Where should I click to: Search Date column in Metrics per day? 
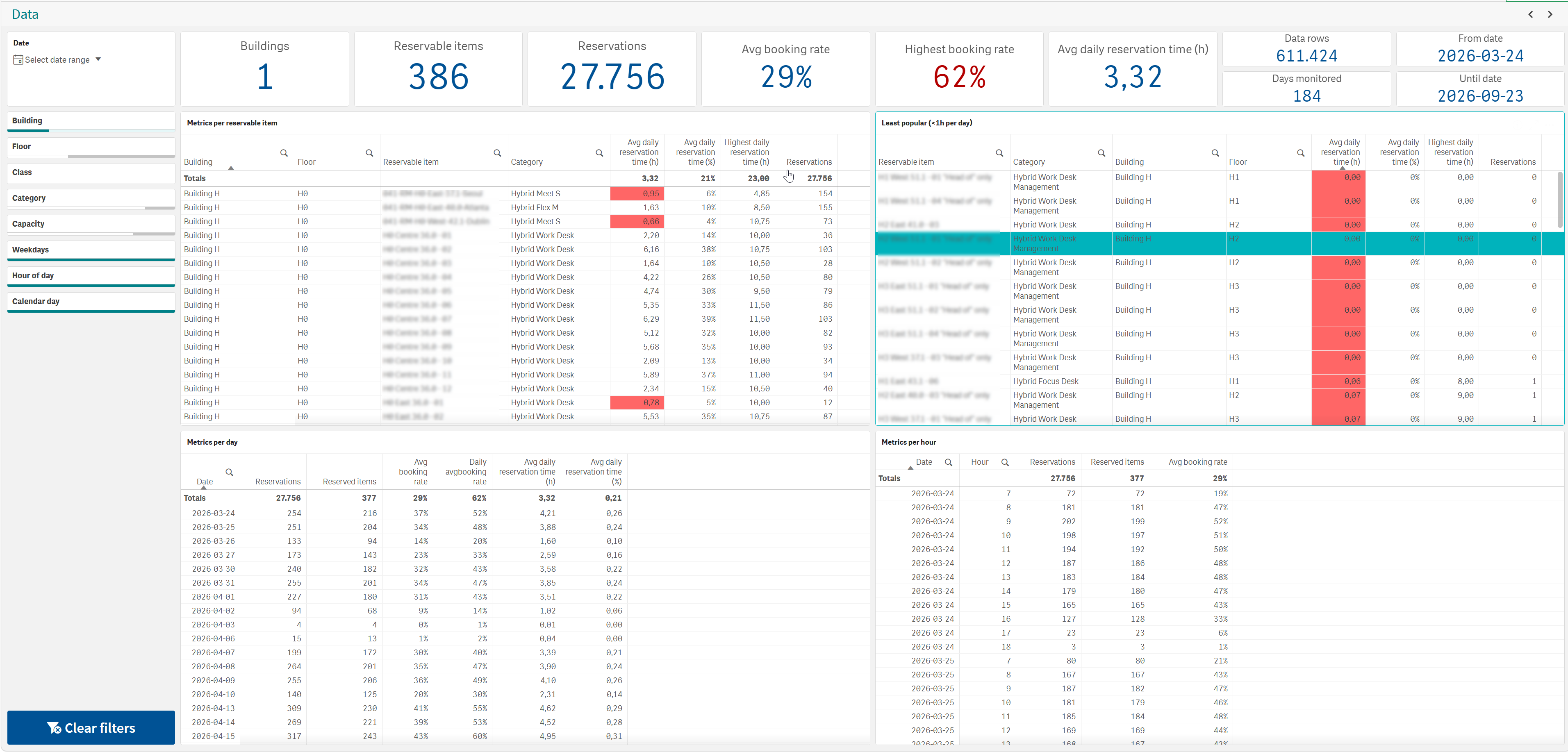point(230,472)
